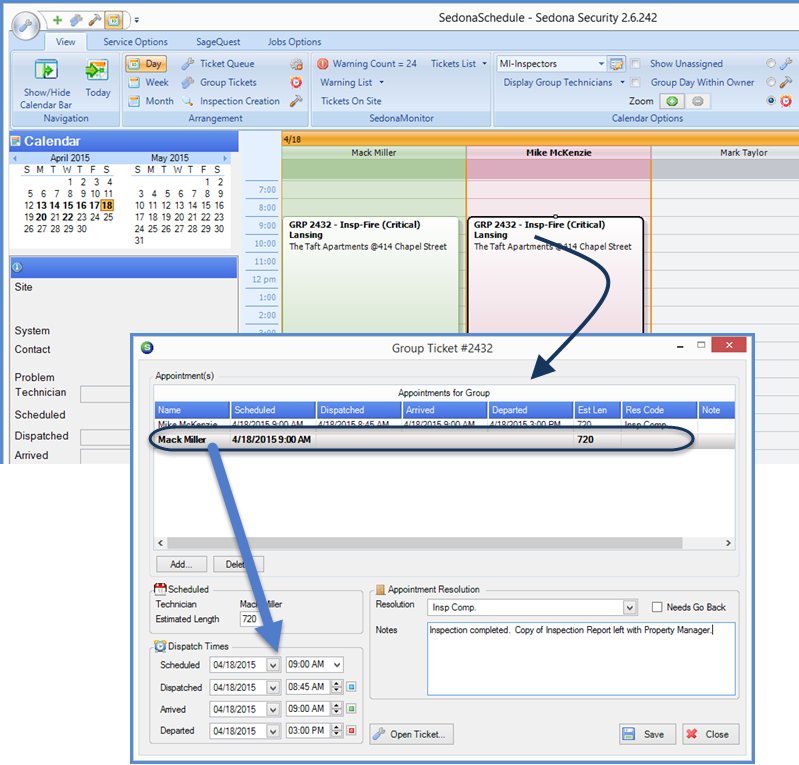799x765 pixels.
Task: Click the highlighted calendar icon in quick access toolbar
Action: pos(114,20)
